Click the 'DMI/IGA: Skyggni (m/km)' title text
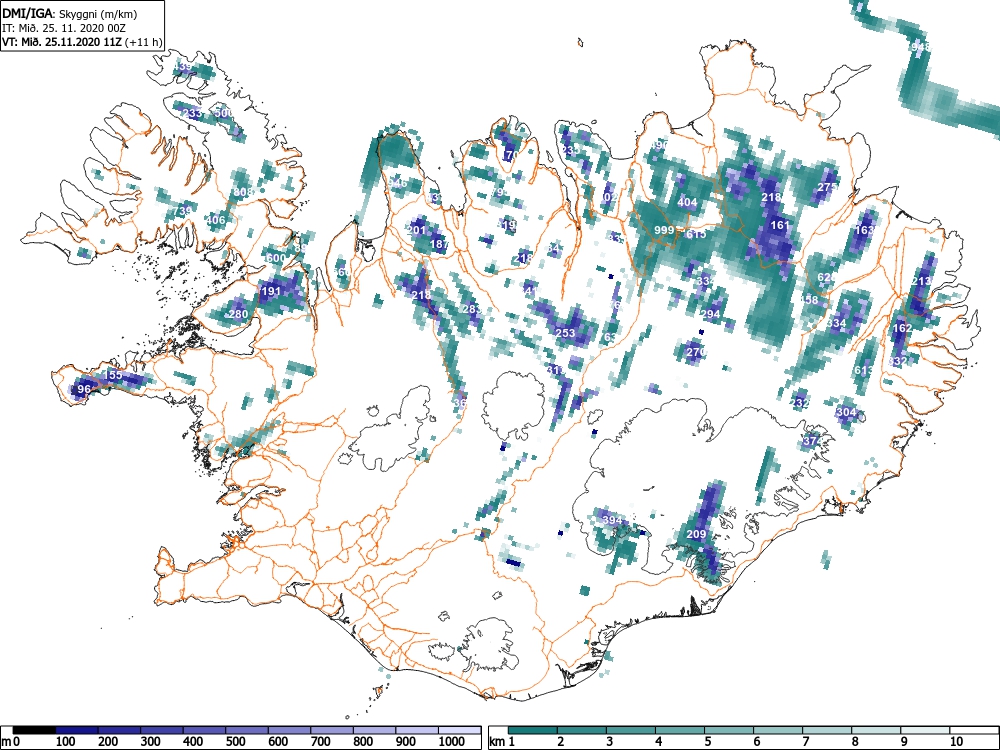Screen dimensions: 1000x750 pyautogui.click(x=70, y=13)
